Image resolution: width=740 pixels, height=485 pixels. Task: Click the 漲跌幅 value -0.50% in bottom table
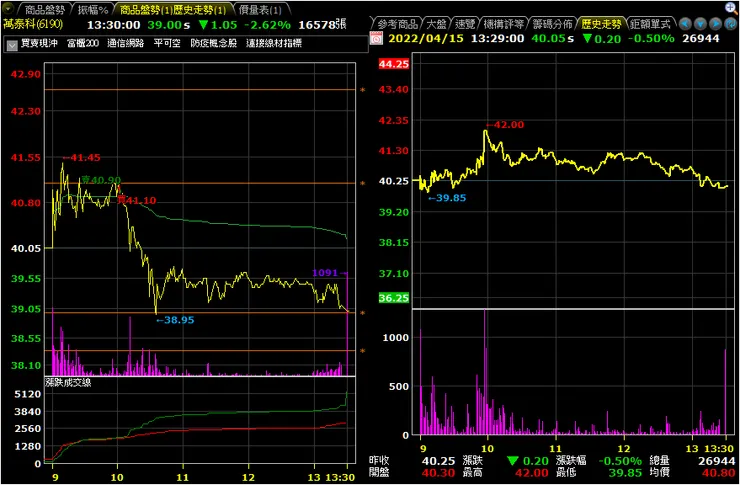tap(620, 461)
